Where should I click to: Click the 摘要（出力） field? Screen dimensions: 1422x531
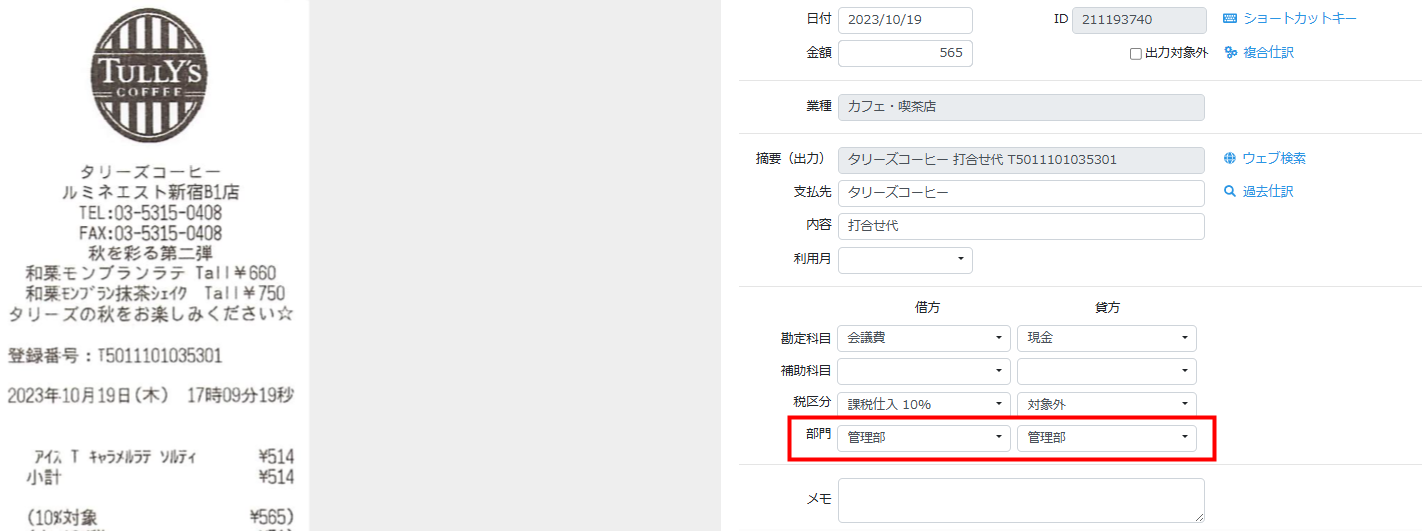pyautogui.click(x=1021, y=160)
